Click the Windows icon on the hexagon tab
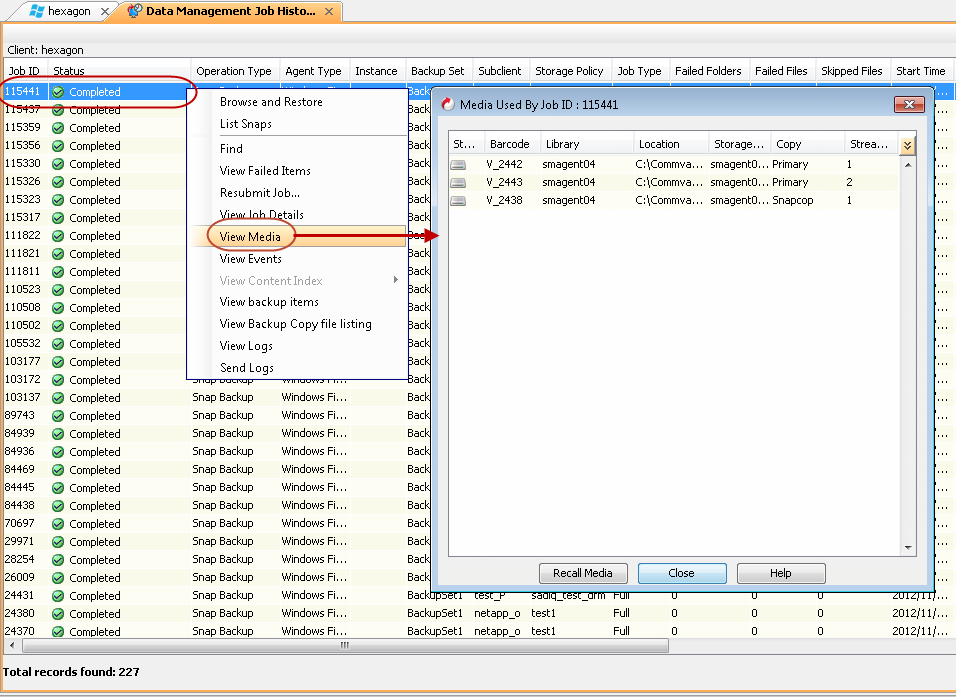This screenshot has height=697, width=956. click(36, 12)
